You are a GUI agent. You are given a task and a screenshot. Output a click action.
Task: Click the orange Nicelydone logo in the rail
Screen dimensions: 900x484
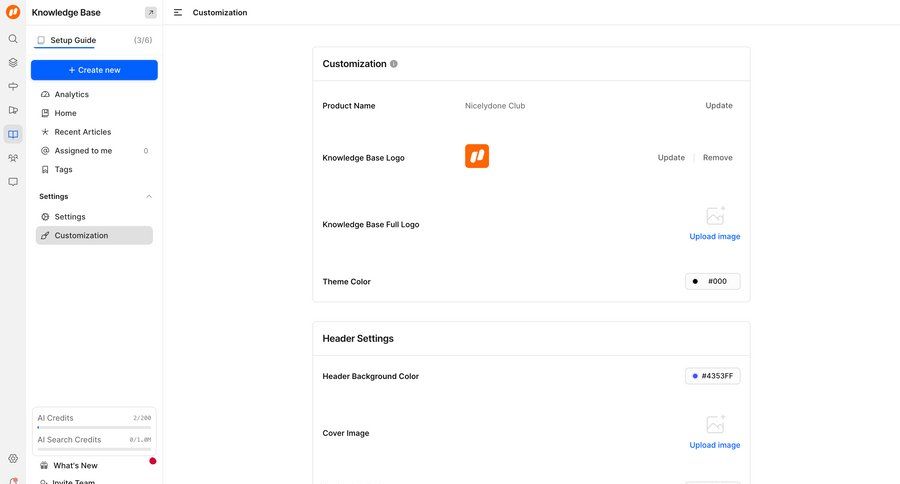click(13, 12)
